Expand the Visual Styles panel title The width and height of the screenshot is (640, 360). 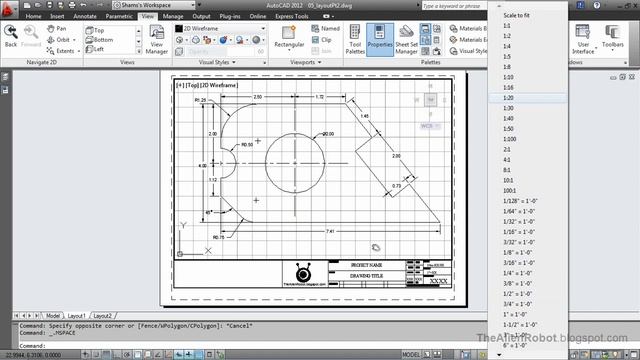[217, 62]
